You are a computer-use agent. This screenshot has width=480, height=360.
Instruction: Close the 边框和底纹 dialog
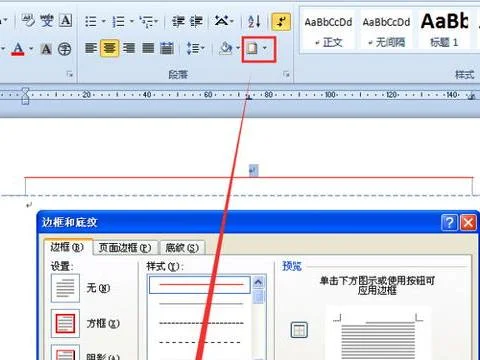point(468,222)
